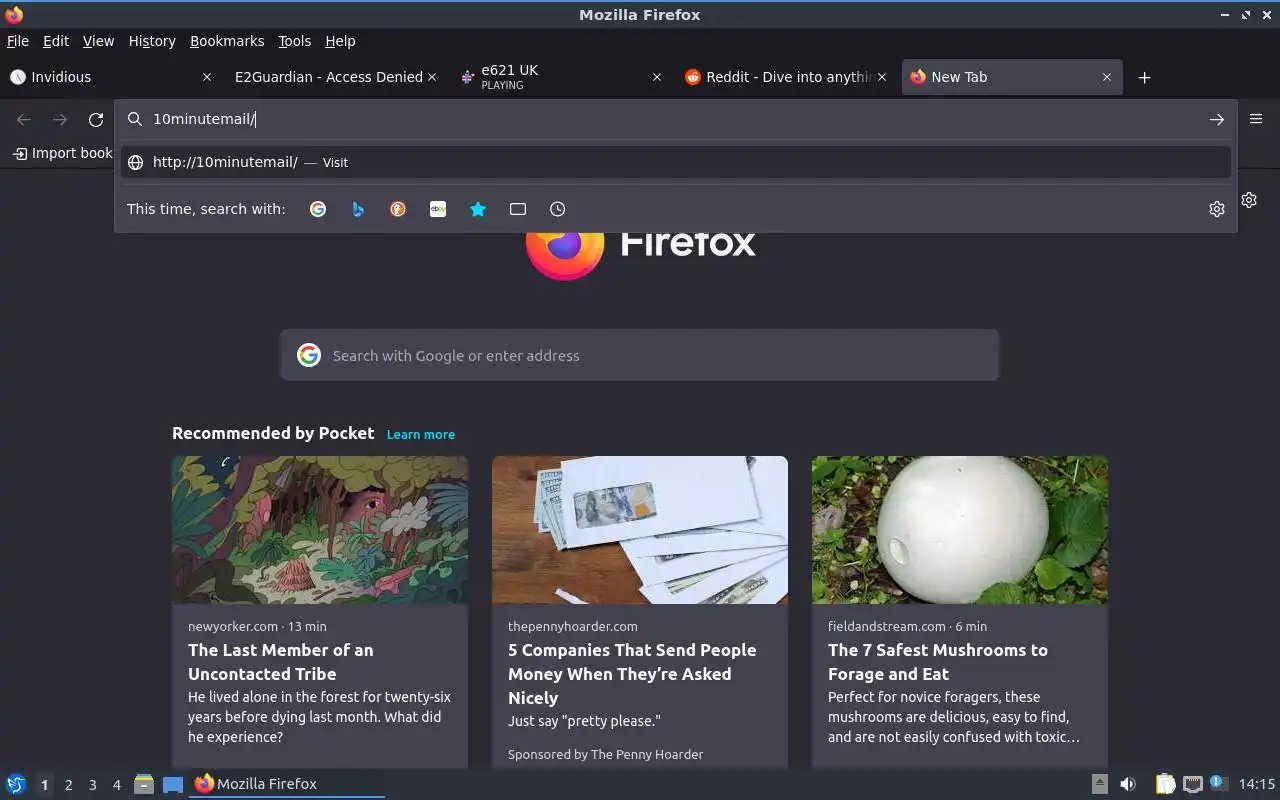
Task: Open the Uncontacted Tribe article image
Action: pyautogui.click(x=320, y=530)
